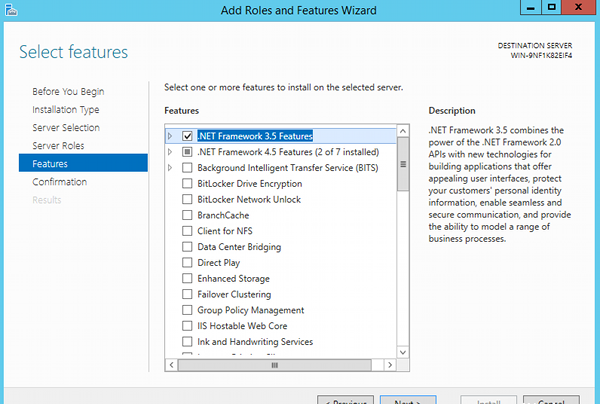The image size is (600, 404).
Task: Expand Background Intelligent Transfer Service node
Action: (170, 168)
